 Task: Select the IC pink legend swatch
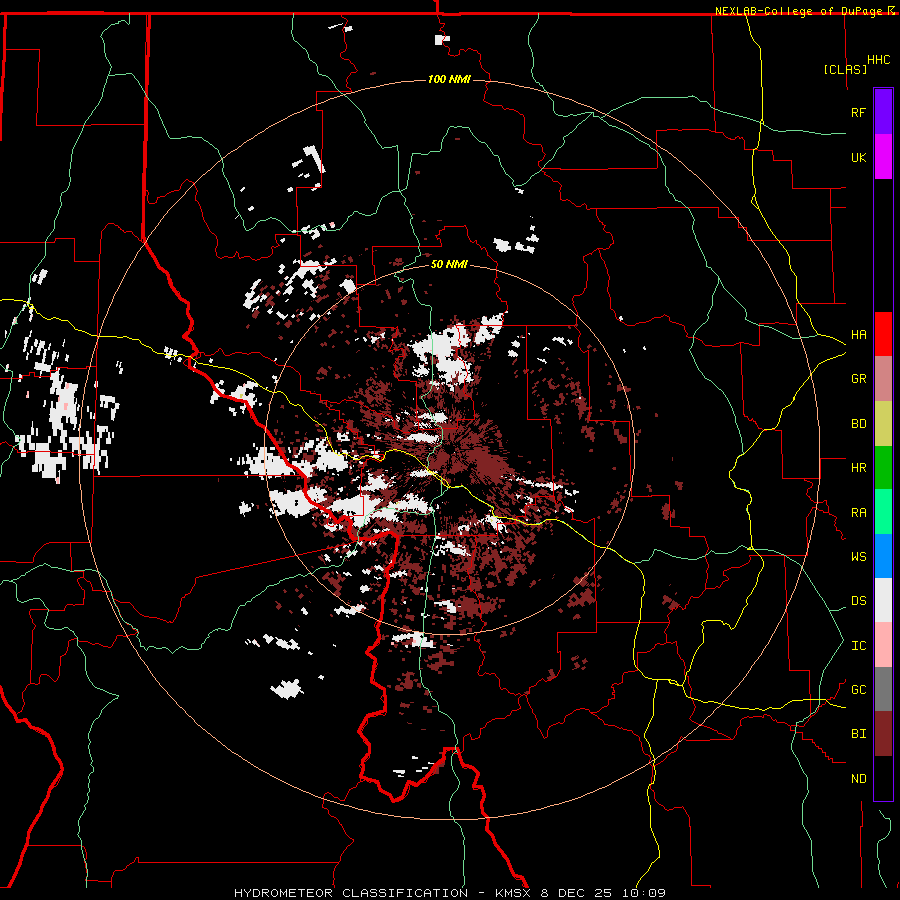(x=883, y=645)
